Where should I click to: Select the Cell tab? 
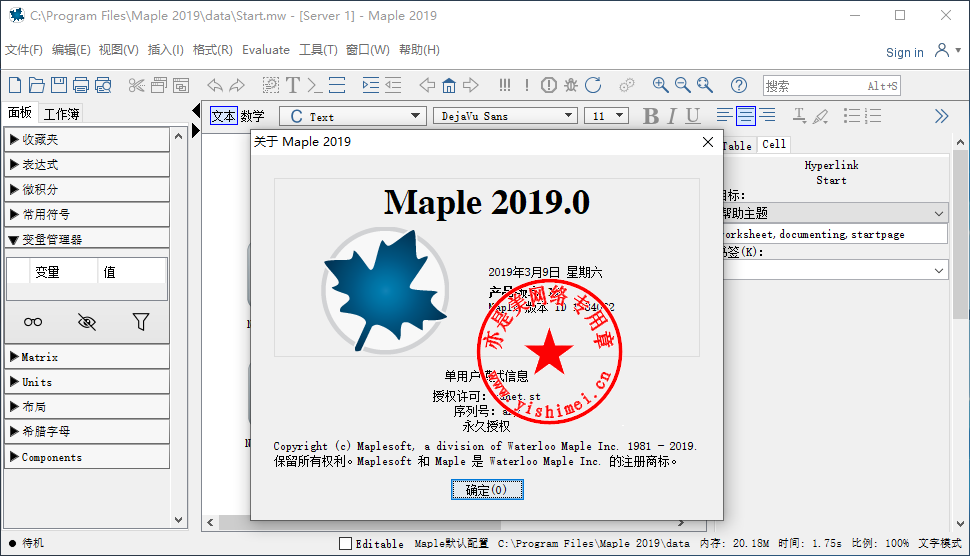point(774,144)
